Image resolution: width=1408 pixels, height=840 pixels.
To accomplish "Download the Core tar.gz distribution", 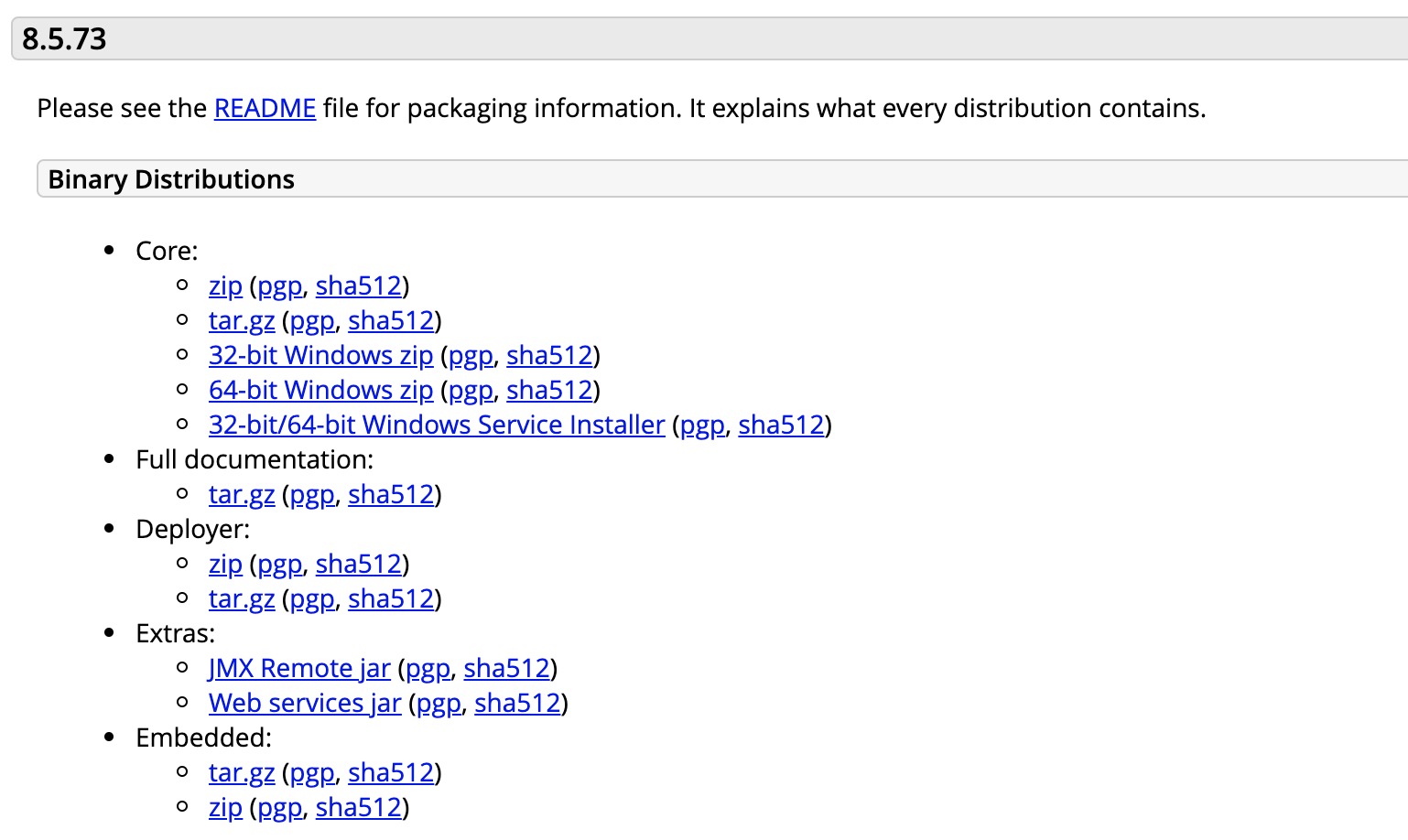I will [x=242, y=320].
